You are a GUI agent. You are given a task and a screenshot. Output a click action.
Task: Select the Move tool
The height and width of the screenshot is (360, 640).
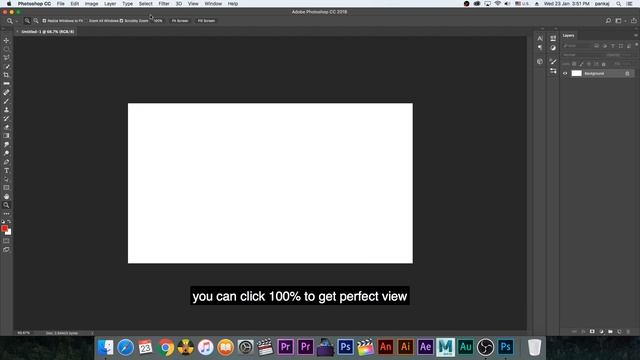tap(6, 40)
